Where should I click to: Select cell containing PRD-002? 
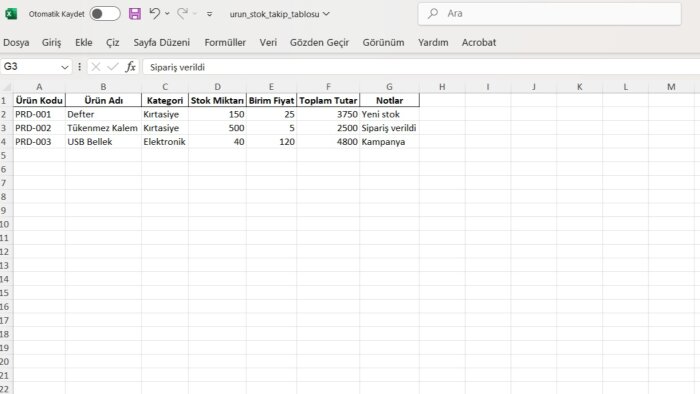click(39, 128)
